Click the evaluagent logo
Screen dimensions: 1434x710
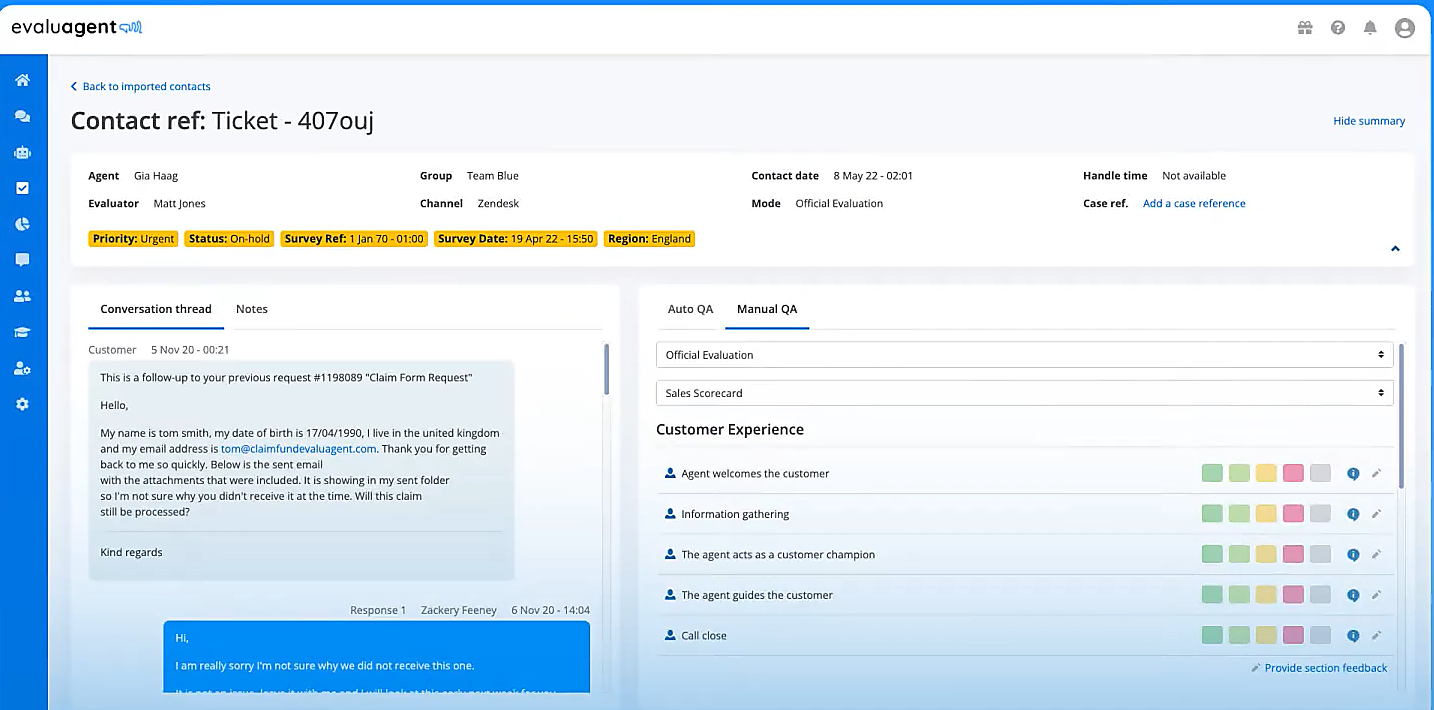[77, 27]
